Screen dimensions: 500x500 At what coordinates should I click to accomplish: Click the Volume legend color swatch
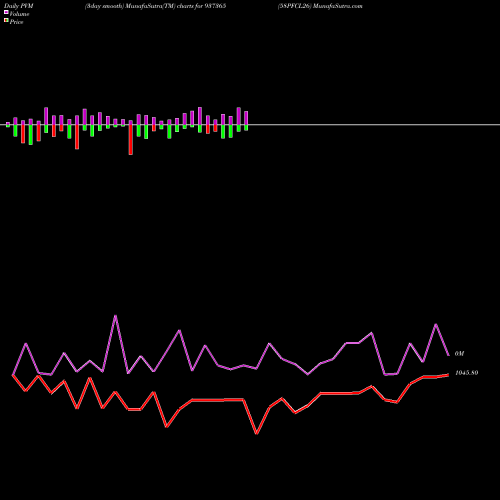click(x=6, y=13)
